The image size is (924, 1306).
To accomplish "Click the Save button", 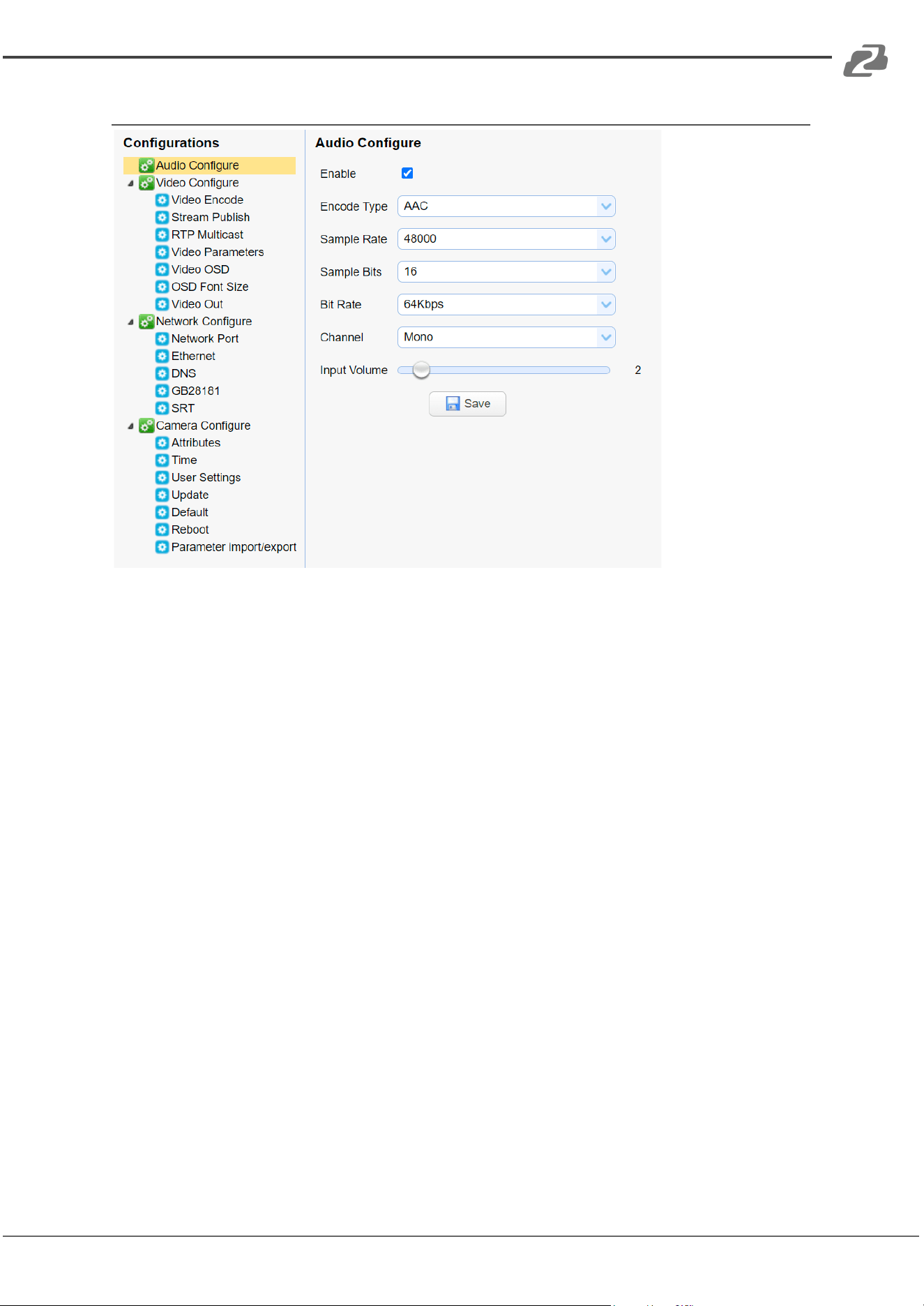I will (x=467, y=404).
